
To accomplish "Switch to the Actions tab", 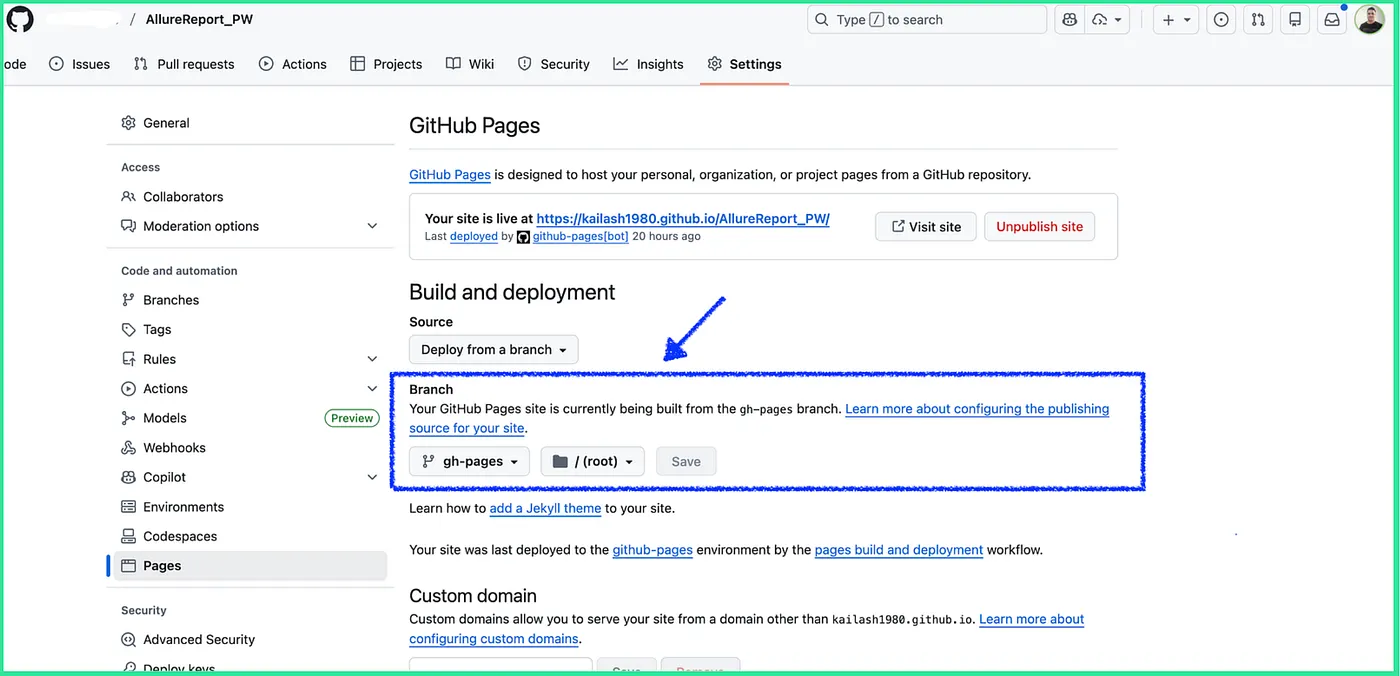I will [x=292, y=64].
